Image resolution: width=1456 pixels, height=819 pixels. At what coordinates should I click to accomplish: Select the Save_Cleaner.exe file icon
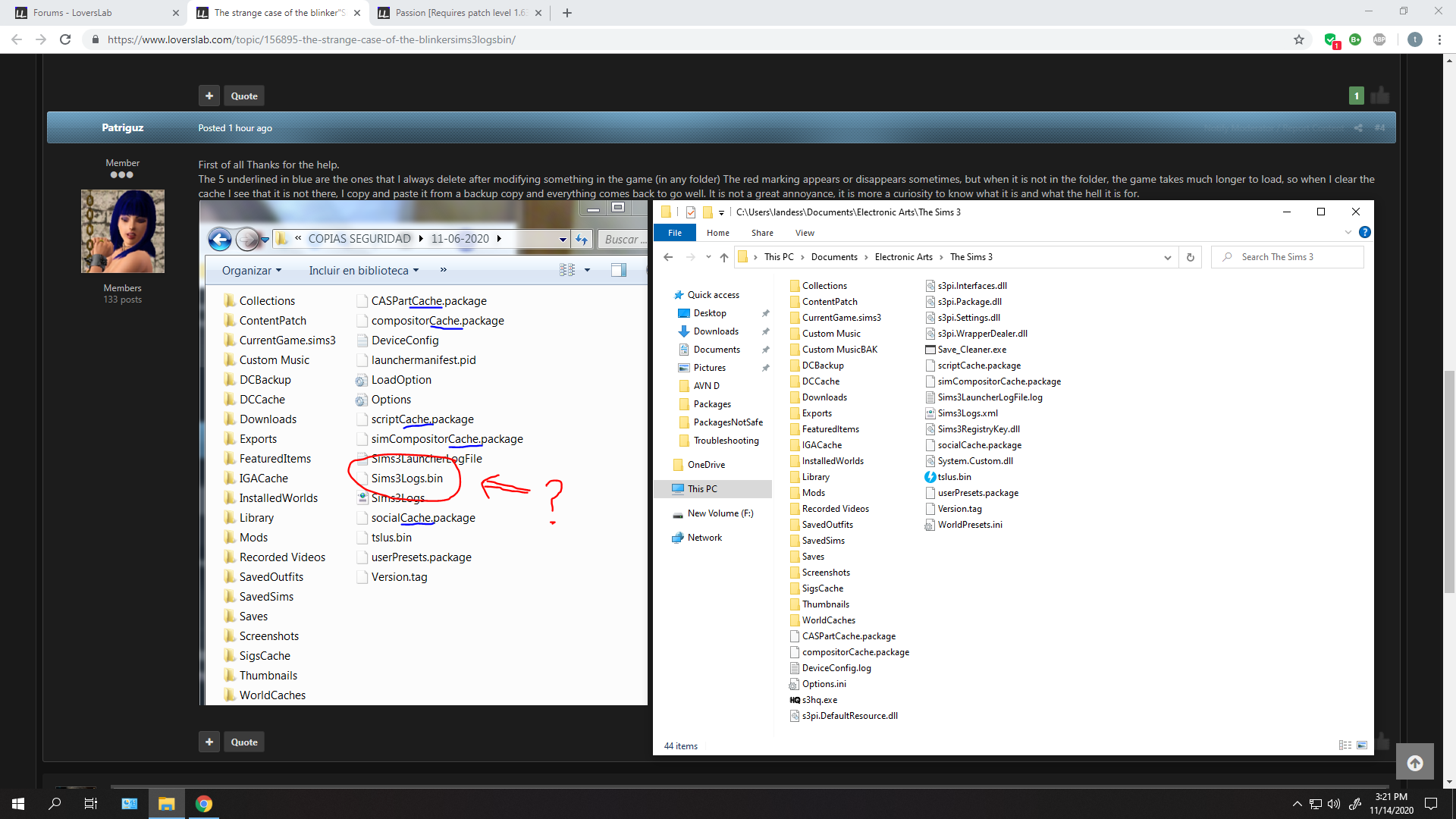pos(930,350)
